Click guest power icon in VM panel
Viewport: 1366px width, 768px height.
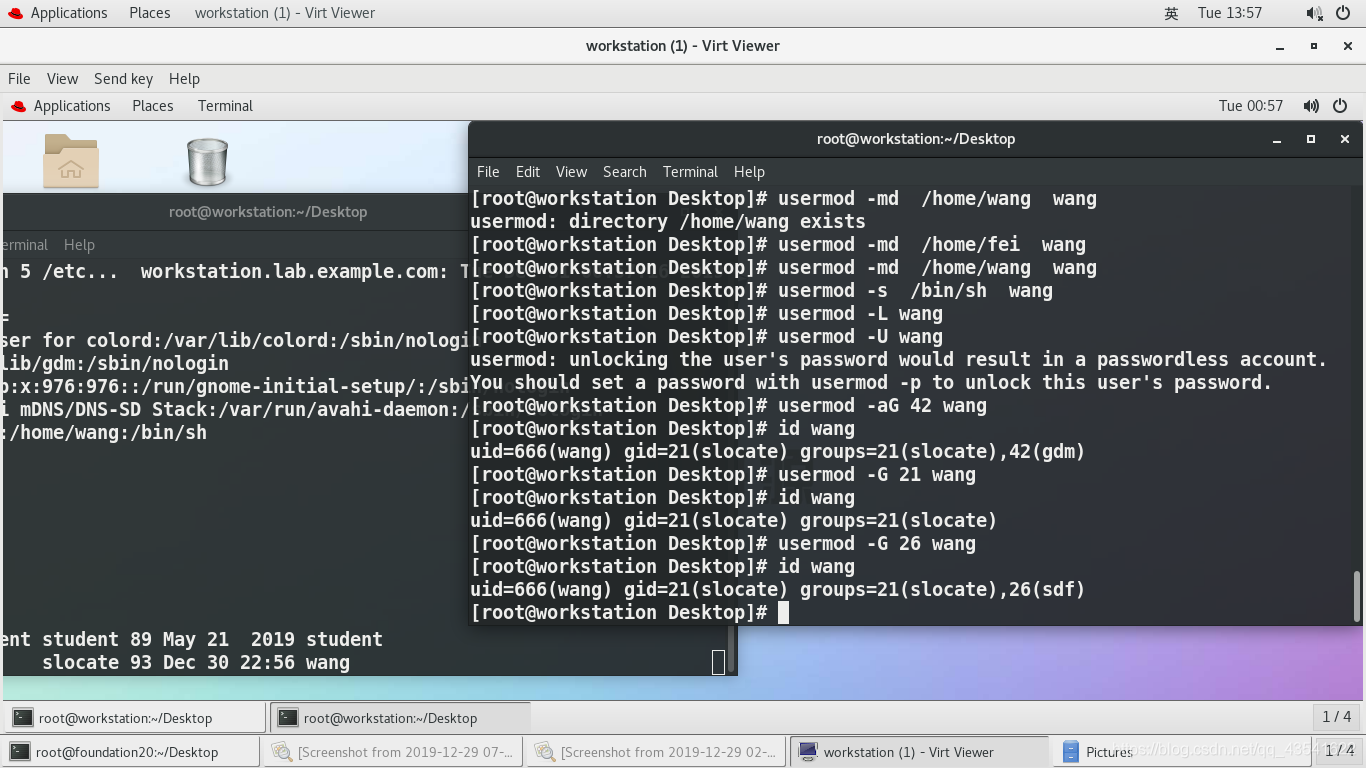1341,106
